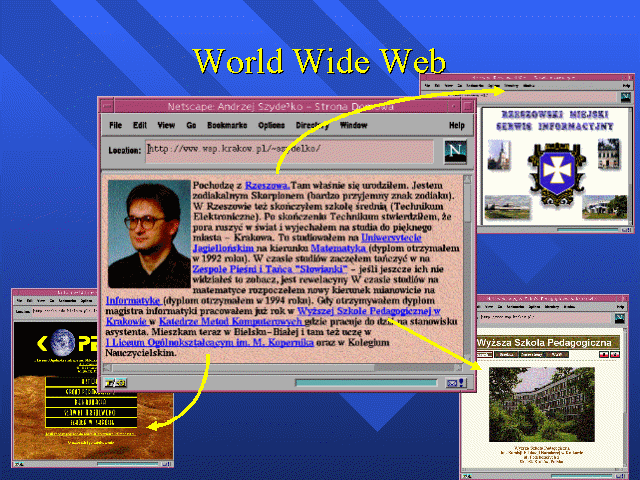Open the Window menu in main Netscape window
640x480 pixels.
coord(353,125)
